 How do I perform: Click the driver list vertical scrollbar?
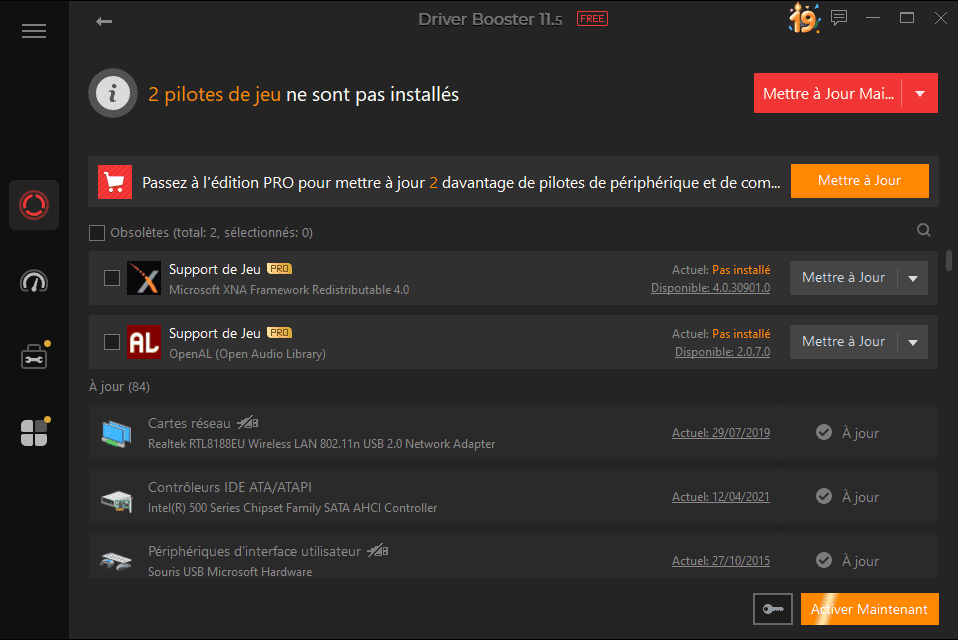(949, 260)
